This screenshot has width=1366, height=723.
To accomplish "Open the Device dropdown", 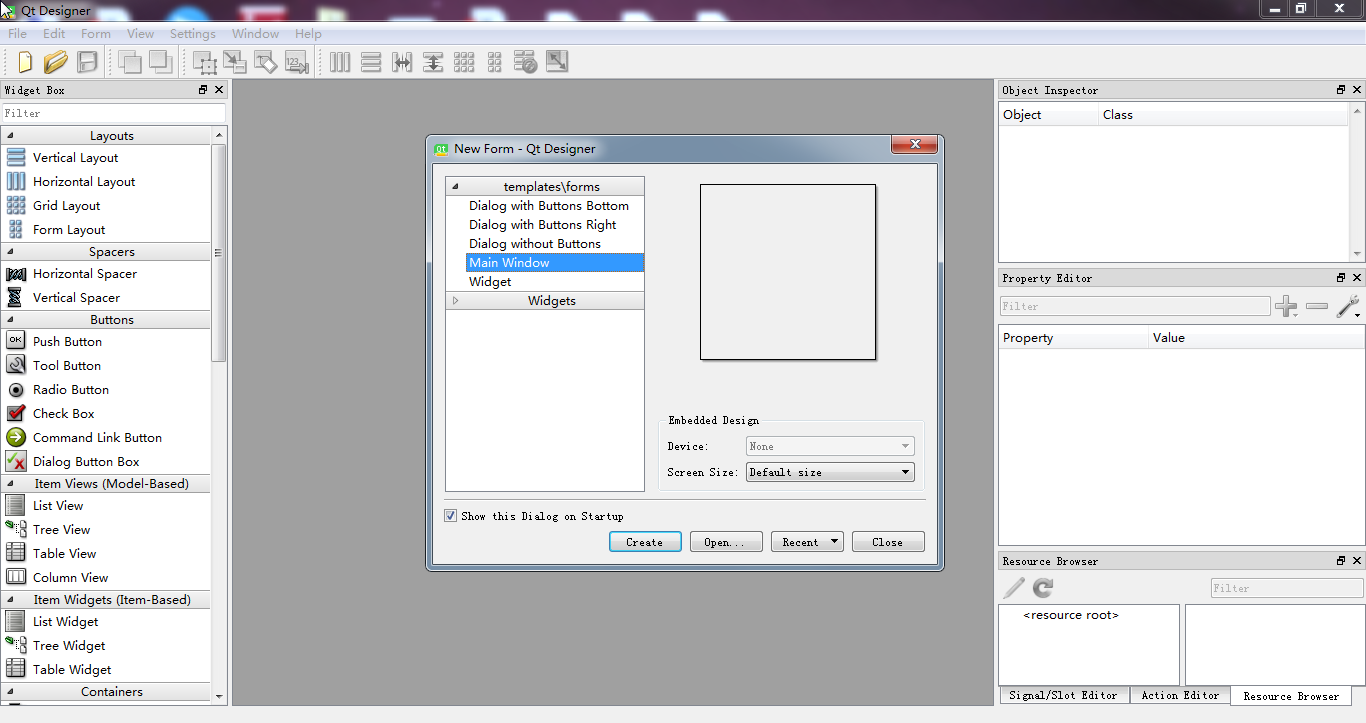I will coord(830,446).
